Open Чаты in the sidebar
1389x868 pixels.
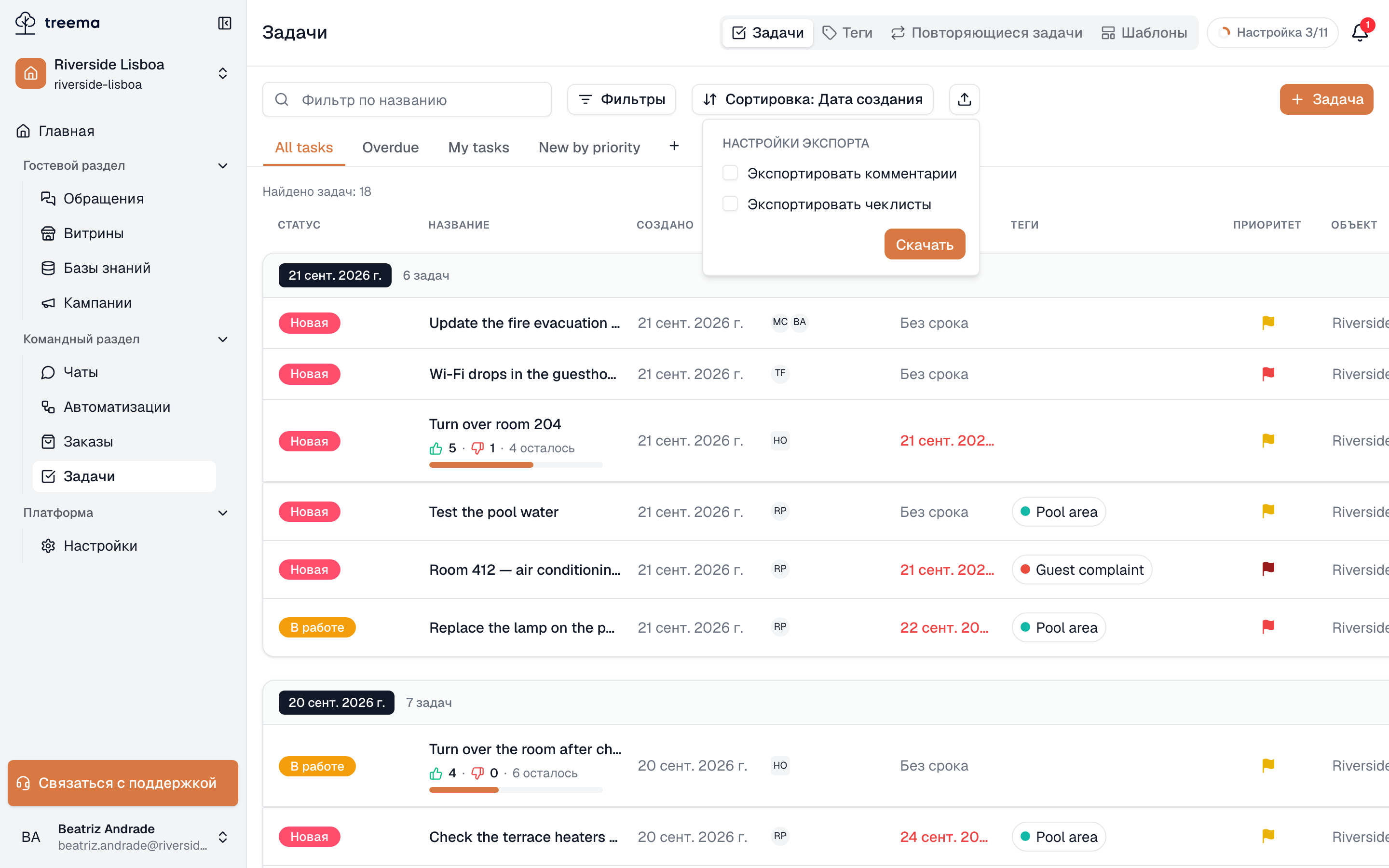coord(124,372)
